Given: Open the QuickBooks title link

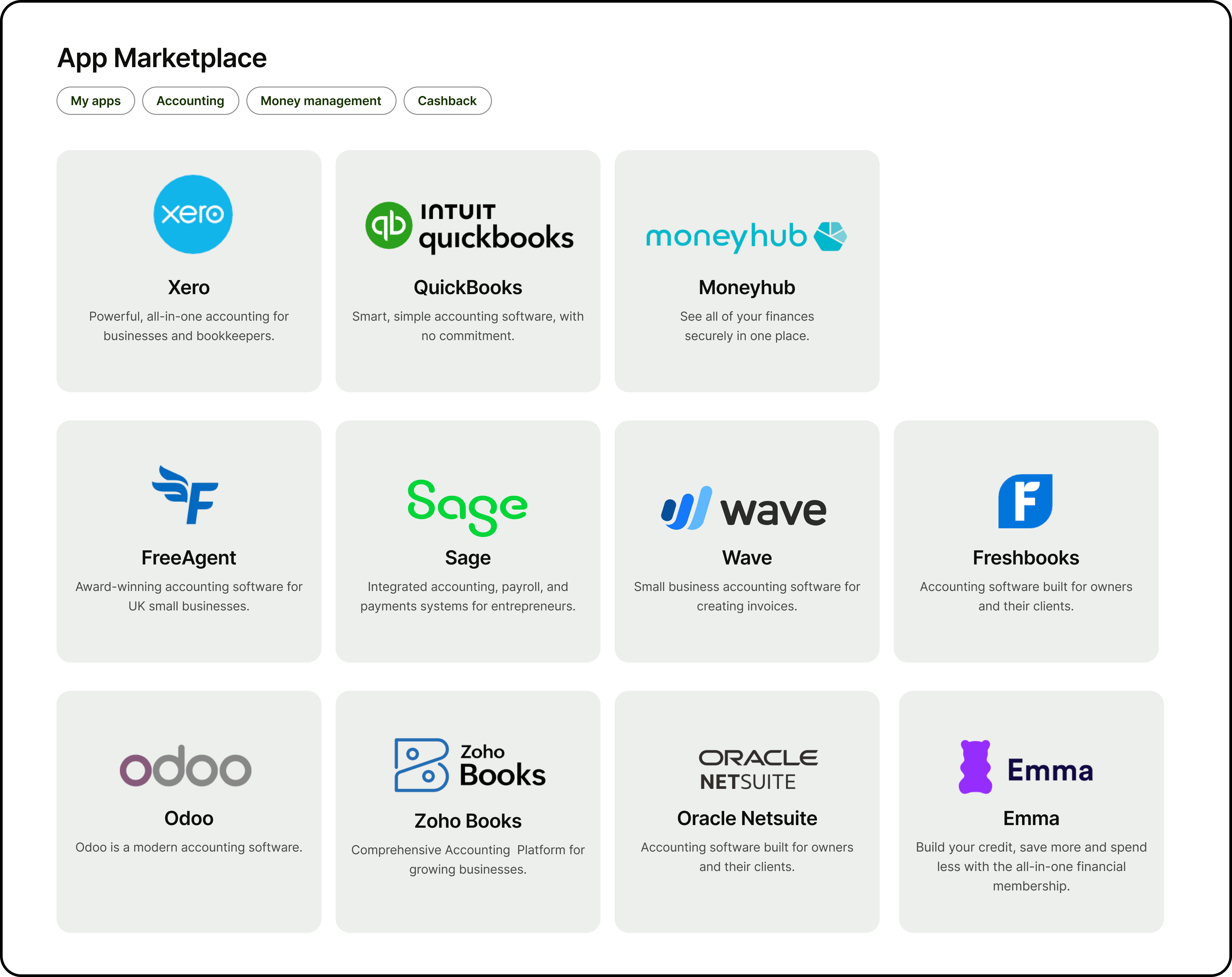Looking at the screenshot, I should coord(467,287).
